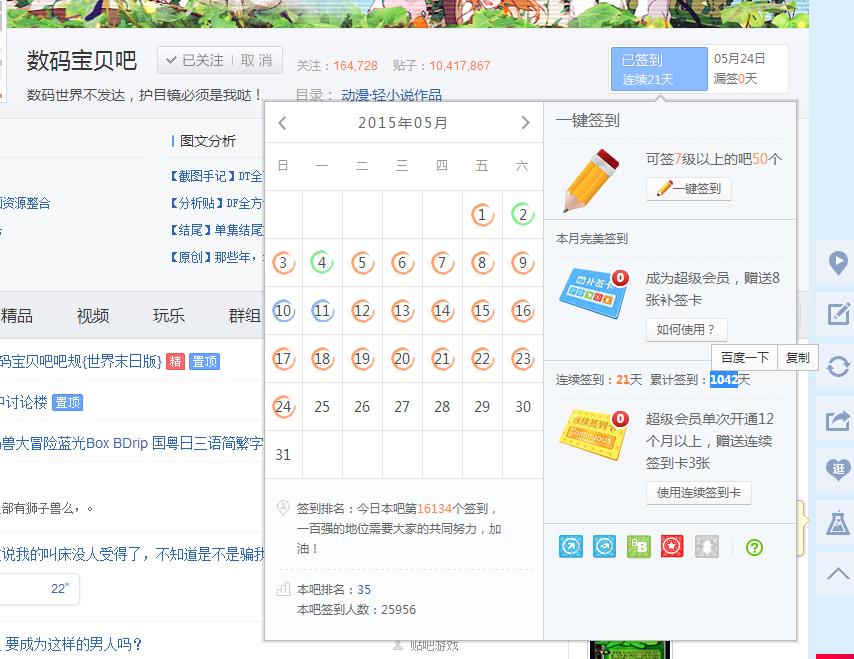This screenshot has width=854, height=659.
Task: Click the gray locked badge icon
Action: click(x=706, y=546)
